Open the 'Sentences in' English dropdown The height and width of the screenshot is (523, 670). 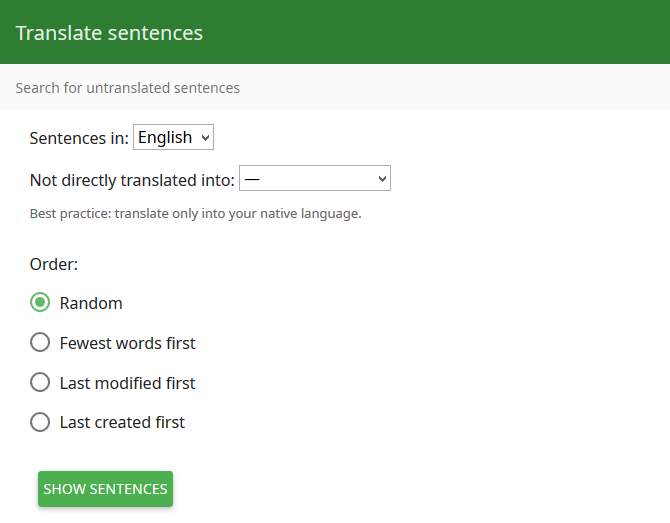[173, 137]
